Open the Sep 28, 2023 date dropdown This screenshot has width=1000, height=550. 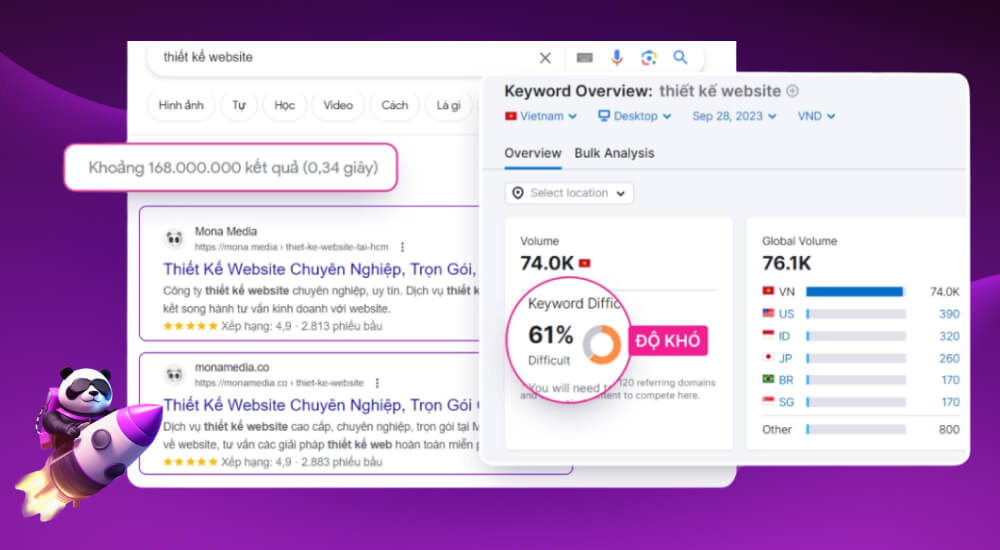point(734,116)
